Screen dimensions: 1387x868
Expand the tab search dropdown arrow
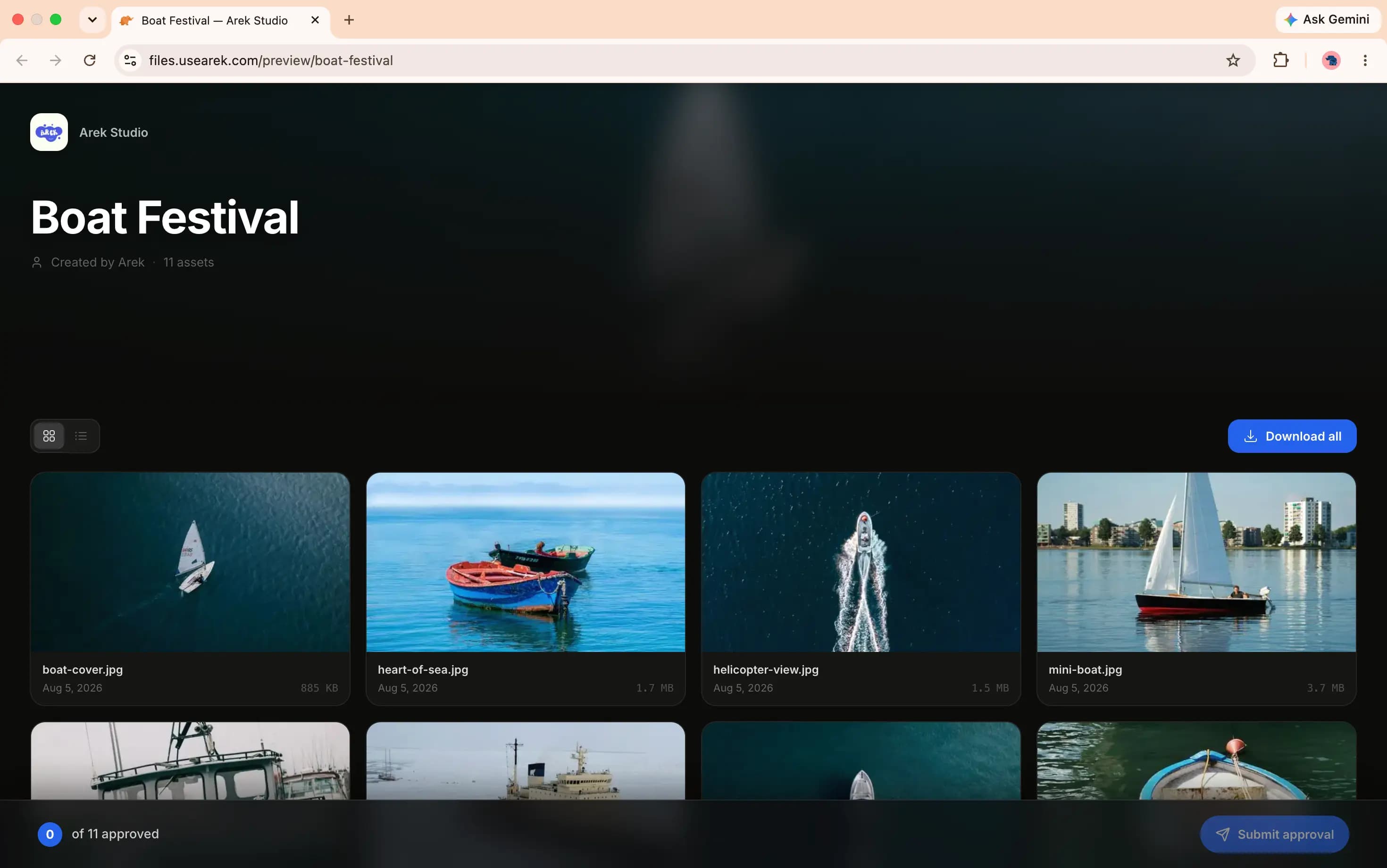coord(92,20)
